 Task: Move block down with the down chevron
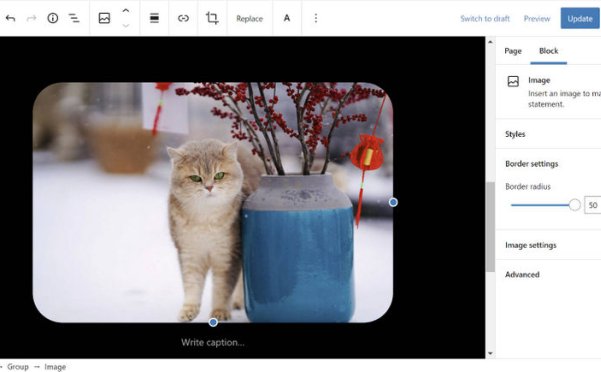[x=126, y=26]
